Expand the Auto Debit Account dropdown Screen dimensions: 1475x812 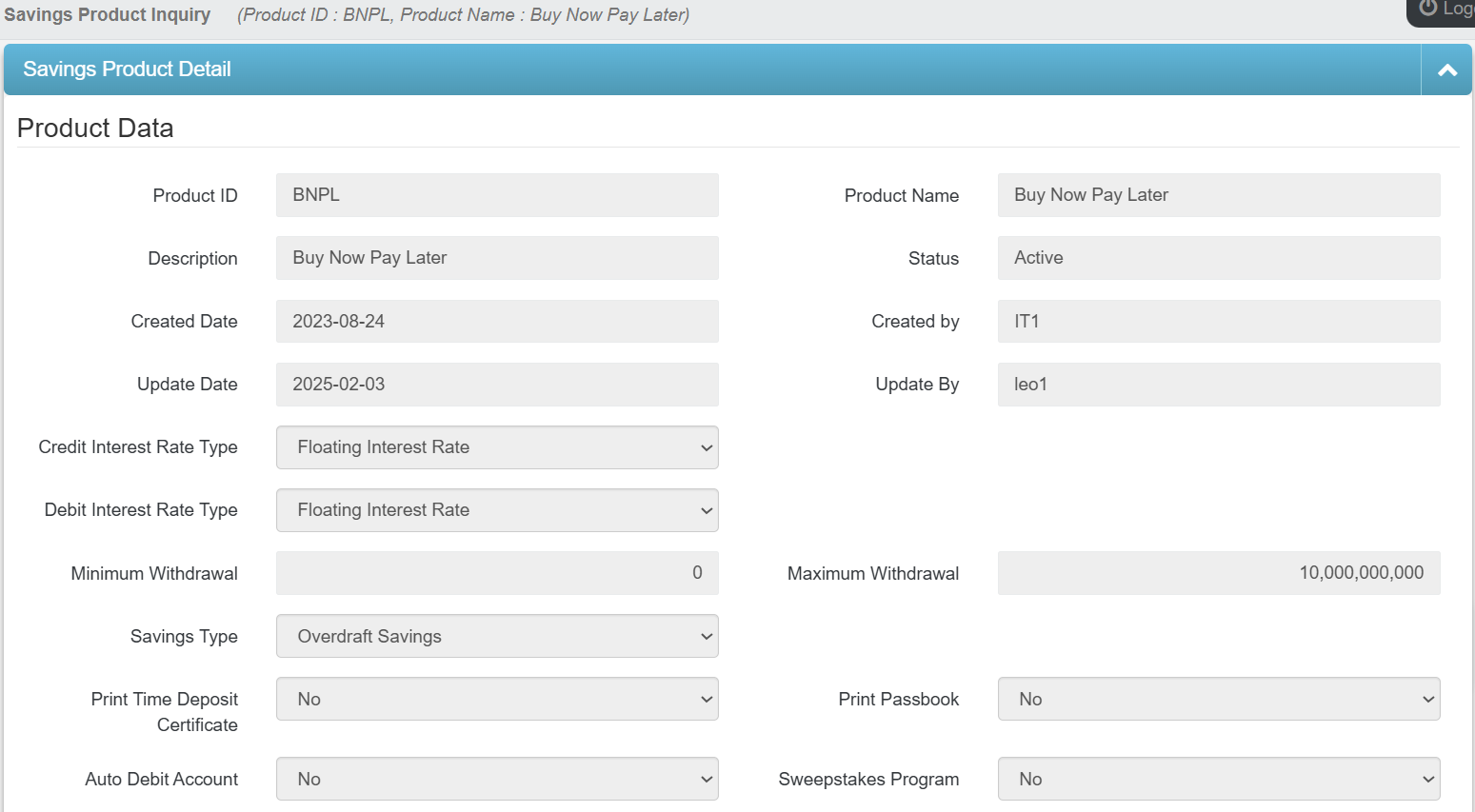(496, 779)
